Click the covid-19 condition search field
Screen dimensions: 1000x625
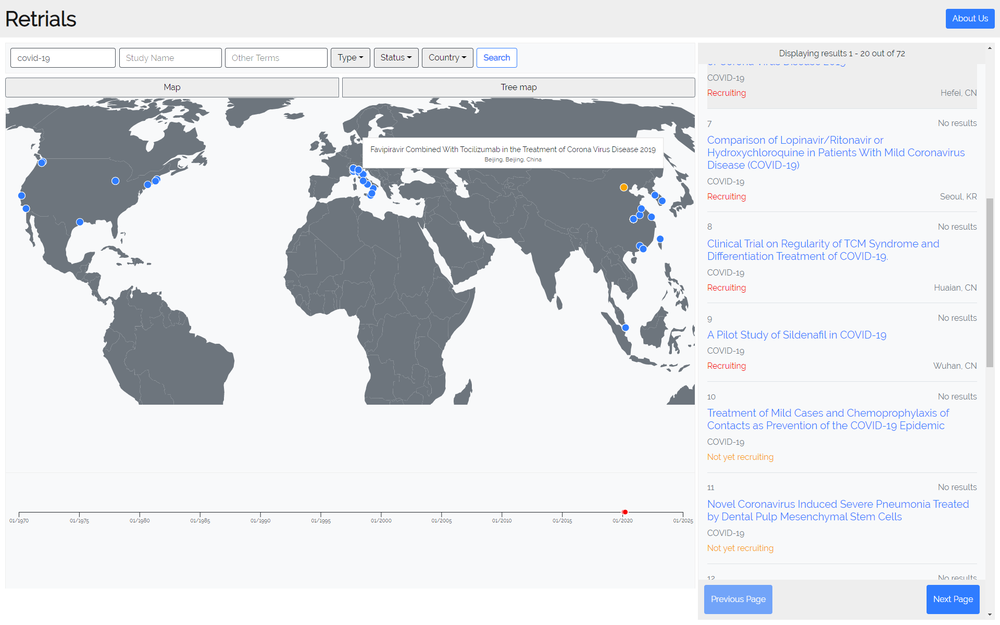pyautogui.click(x=63, y=58)
